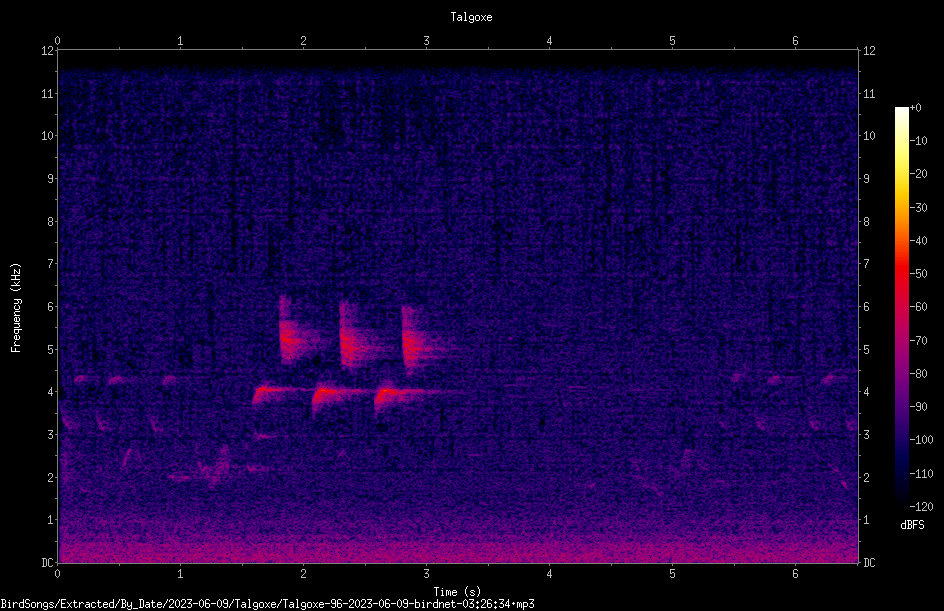This screenshot has height=611, width=944.
Task: Click the 7 kHz tick on left axis
Action: (x=51, y=264)
